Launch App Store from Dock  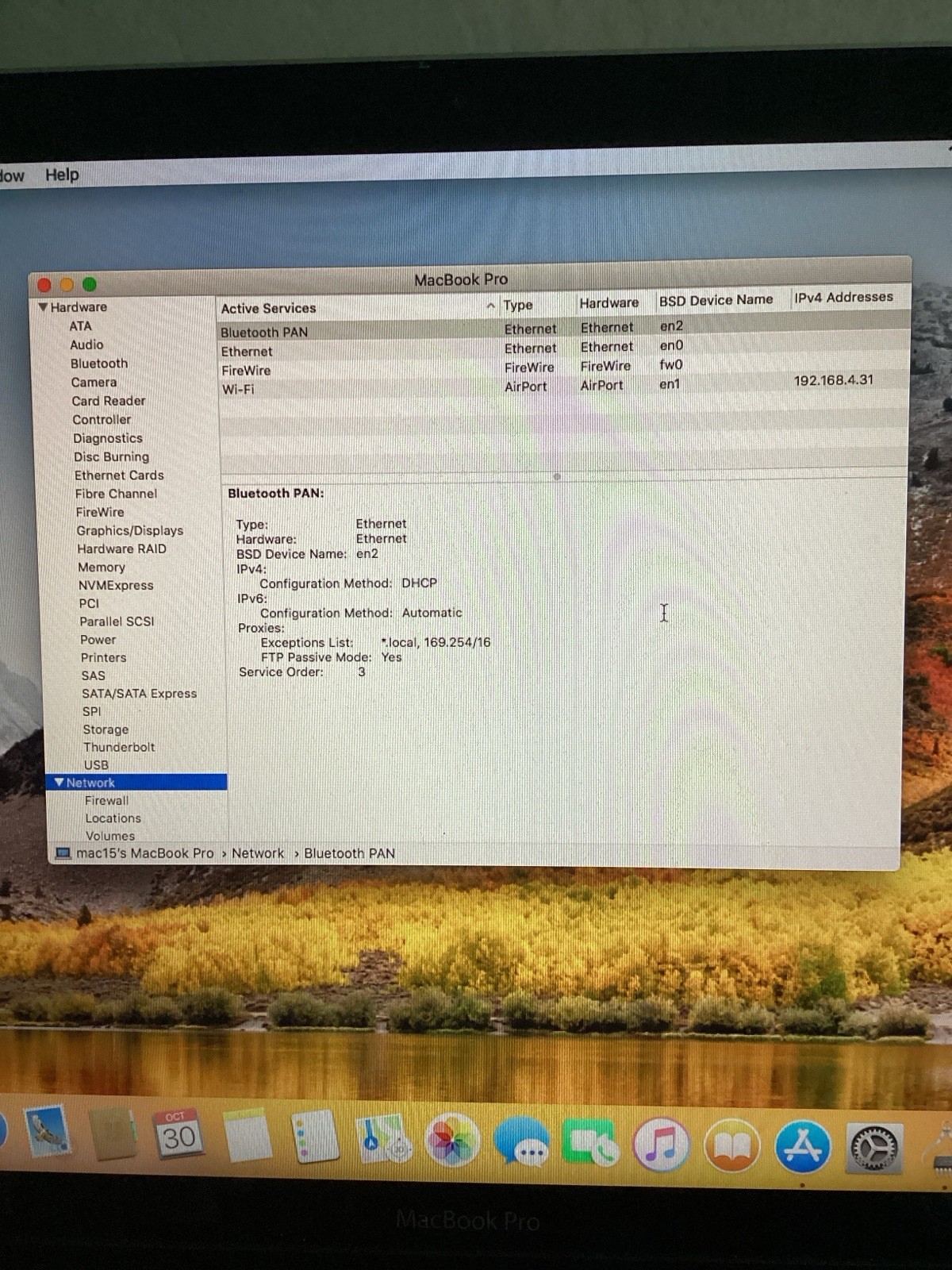[x=803, y=1147]
